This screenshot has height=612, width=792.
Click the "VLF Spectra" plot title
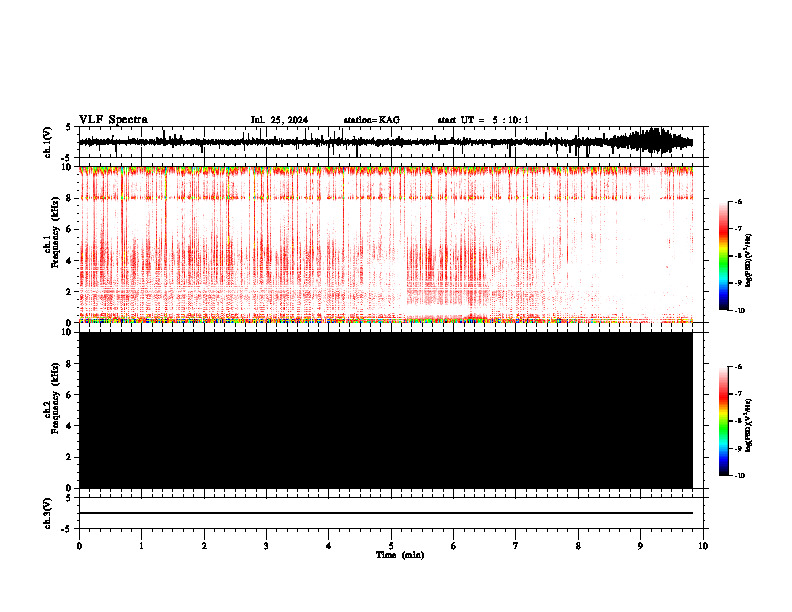pos(113,120)
